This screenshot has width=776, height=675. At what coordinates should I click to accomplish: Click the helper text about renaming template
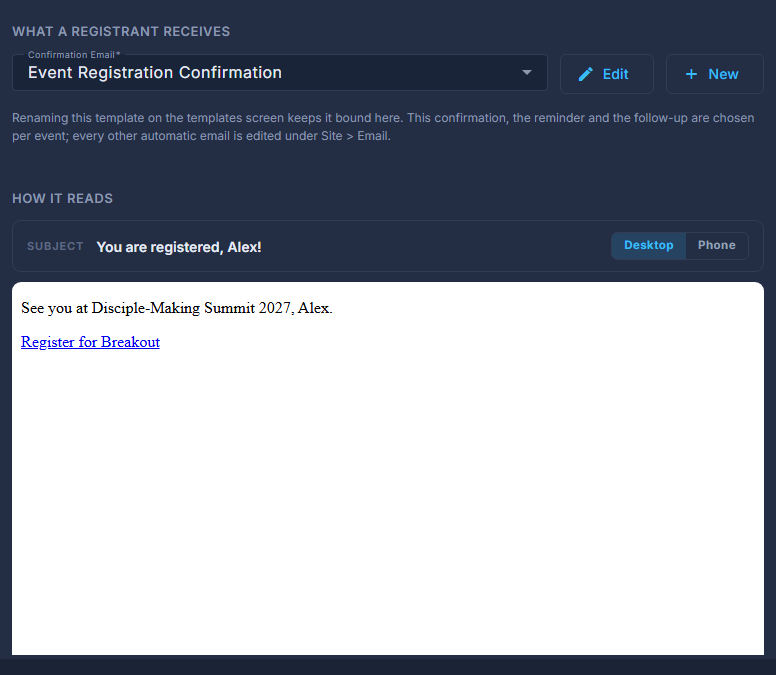coord(383,127)
